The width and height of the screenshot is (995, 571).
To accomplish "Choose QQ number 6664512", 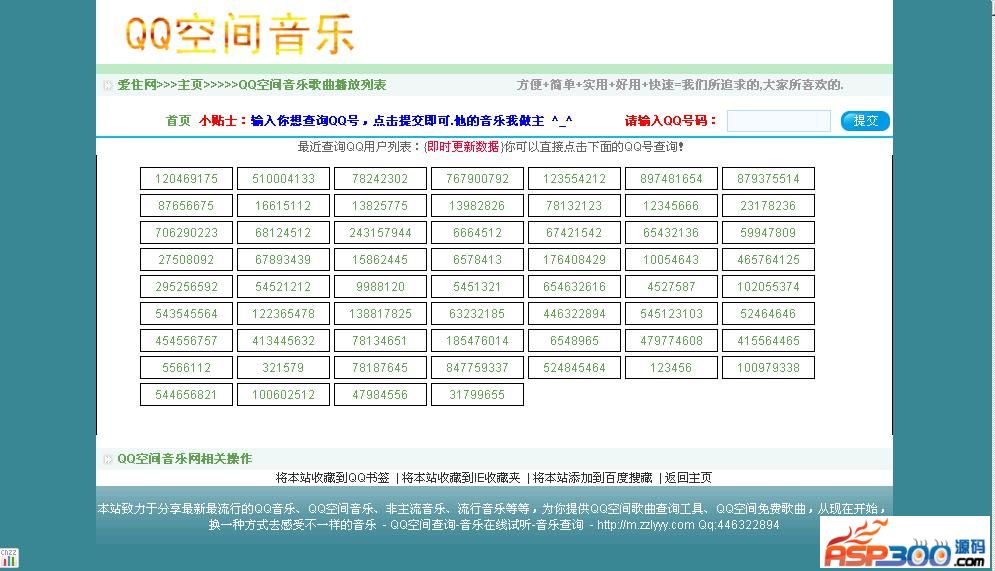I will (x=478, y=233).
